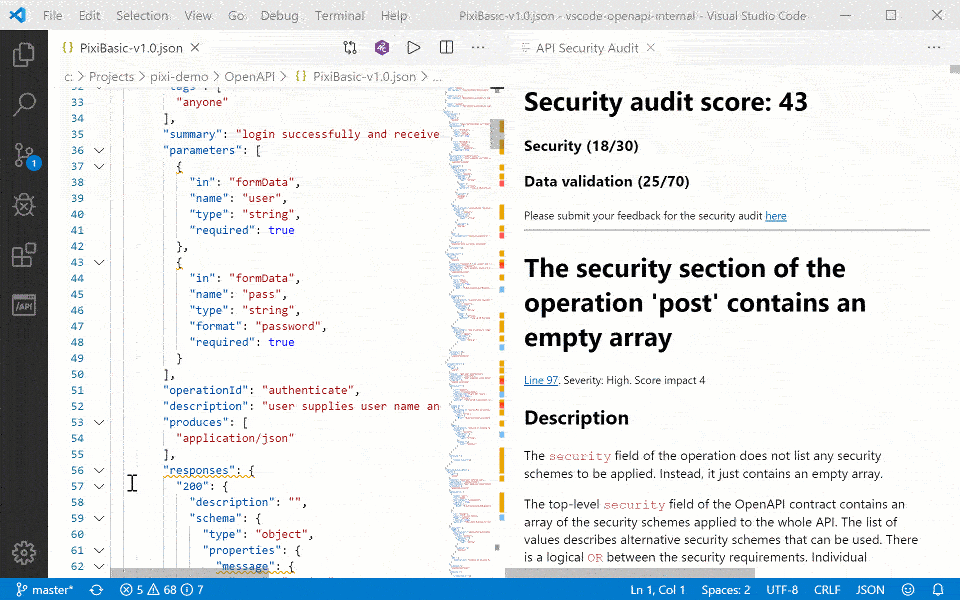Click the 'Security (18/30)' heading

point(581,146)
